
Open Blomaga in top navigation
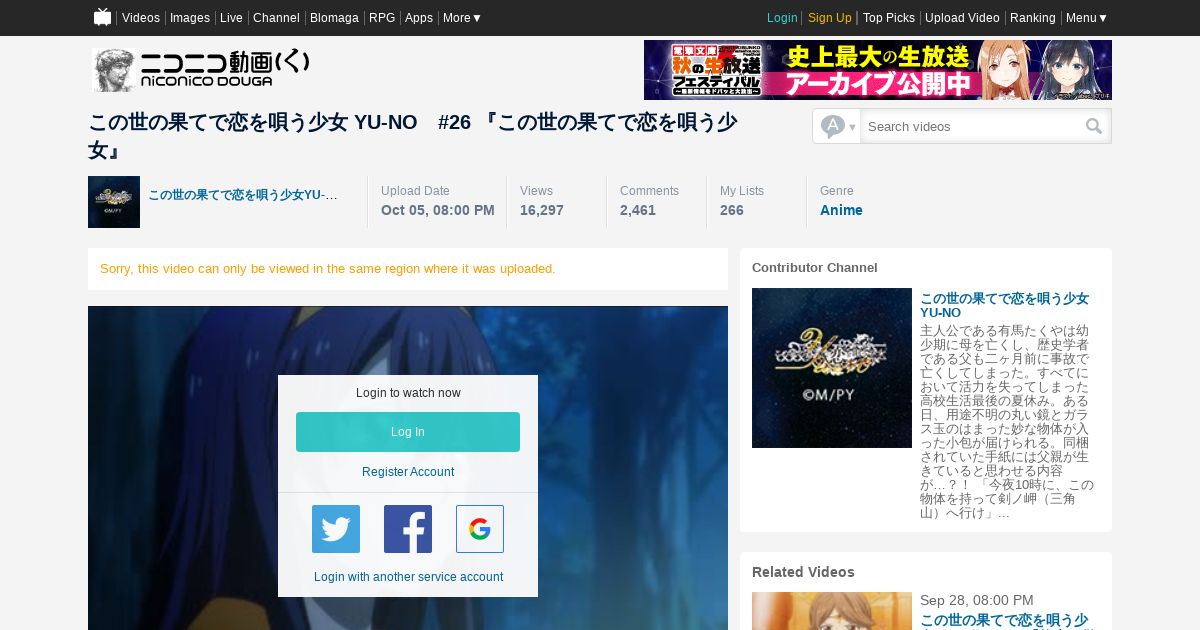334,18
